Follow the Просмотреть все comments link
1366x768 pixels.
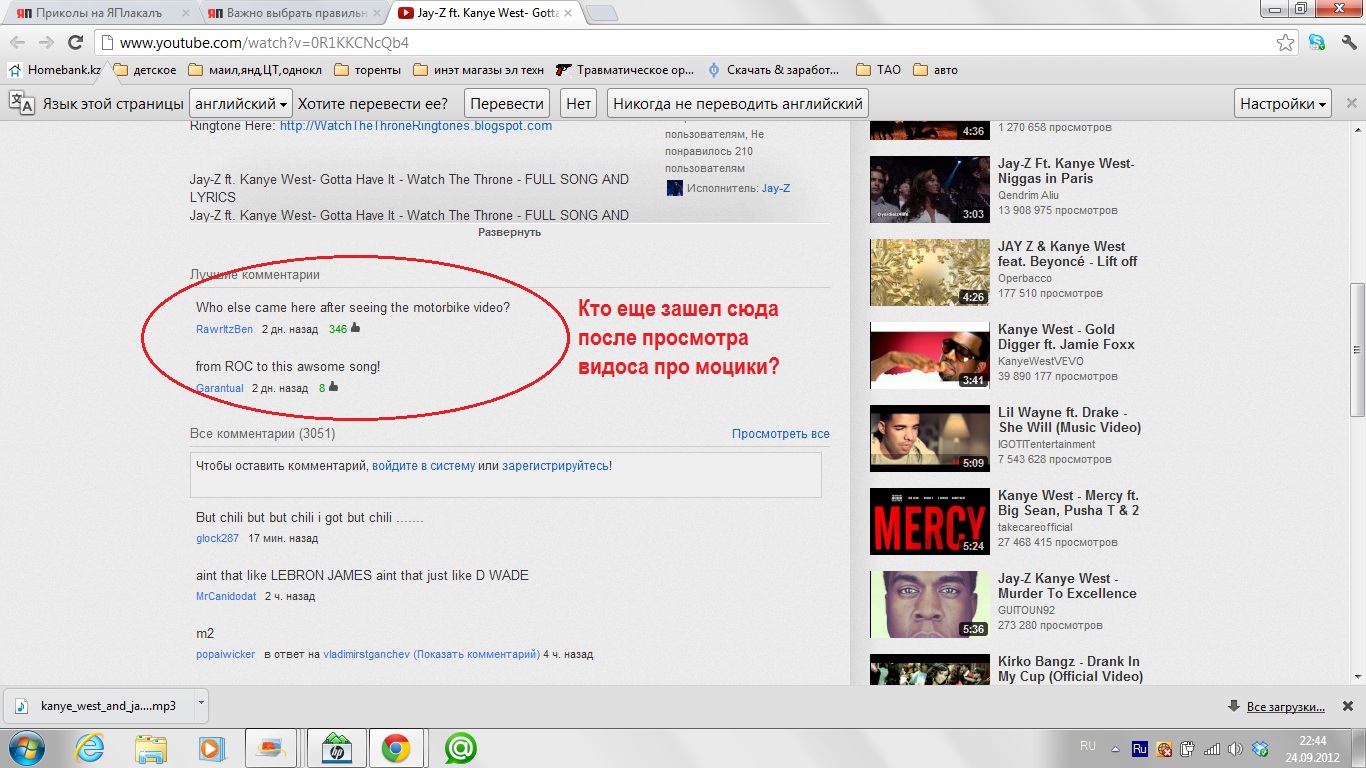click(780, 434)
